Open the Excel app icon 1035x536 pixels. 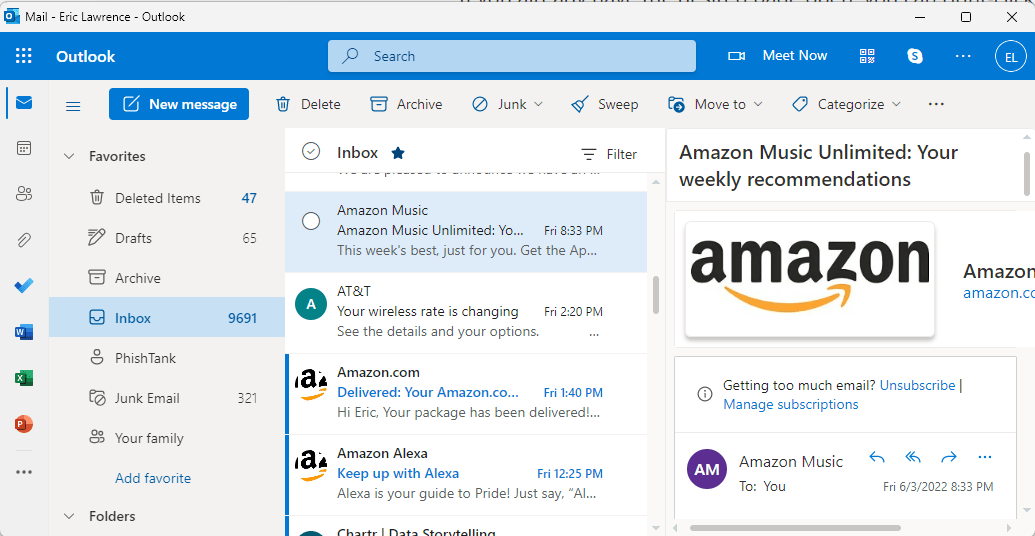tap(24, 378)
